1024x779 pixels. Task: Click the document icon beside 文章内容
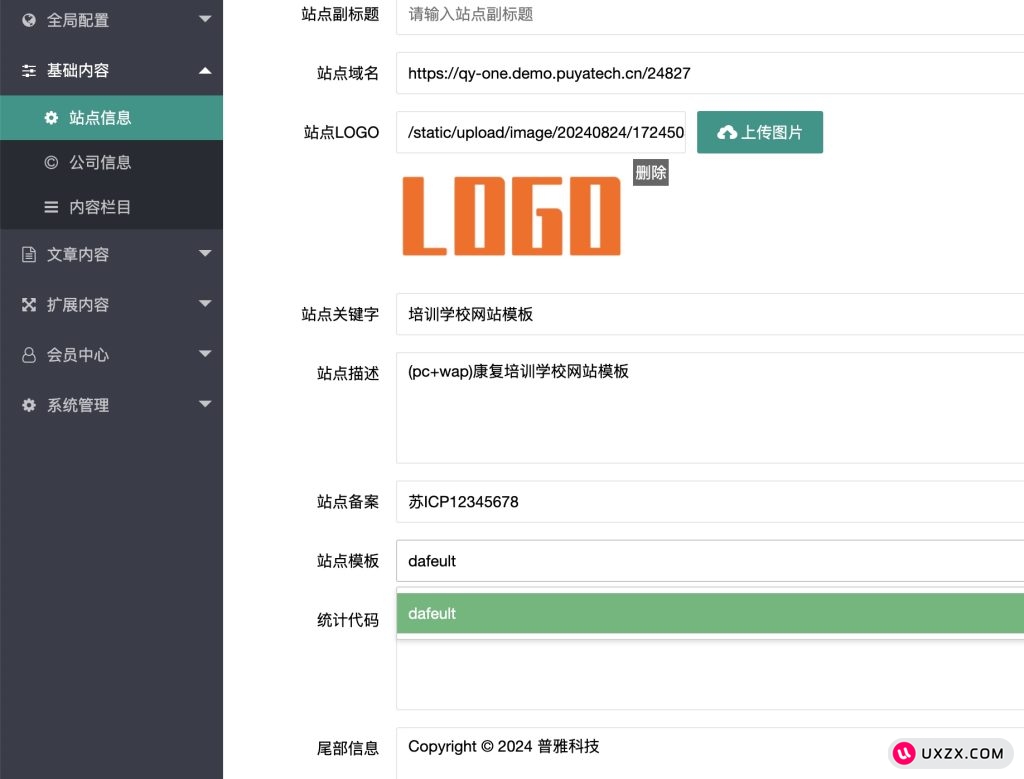[x=29, y=255]
